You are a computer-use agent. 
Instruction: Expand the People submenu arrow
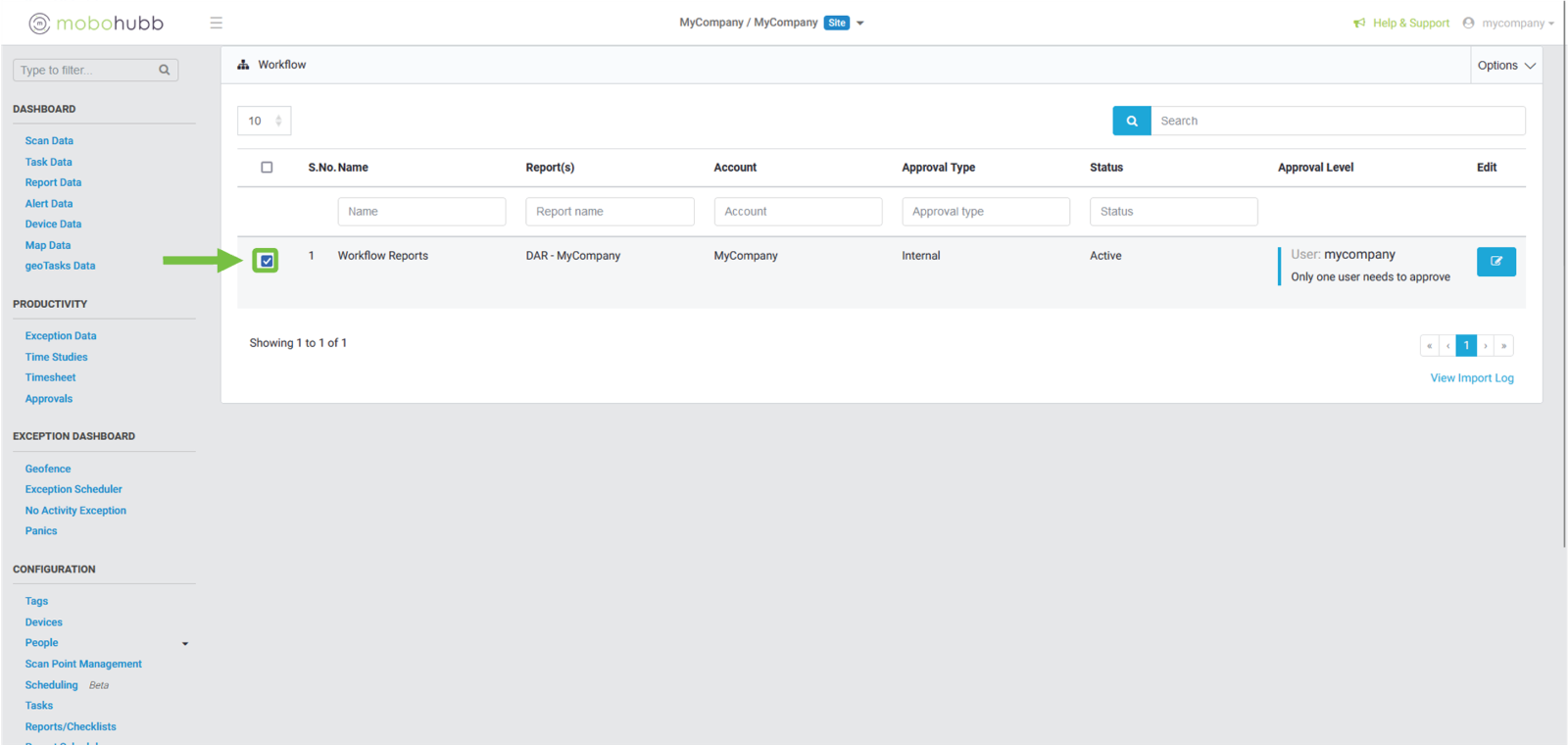pos(185,644)
